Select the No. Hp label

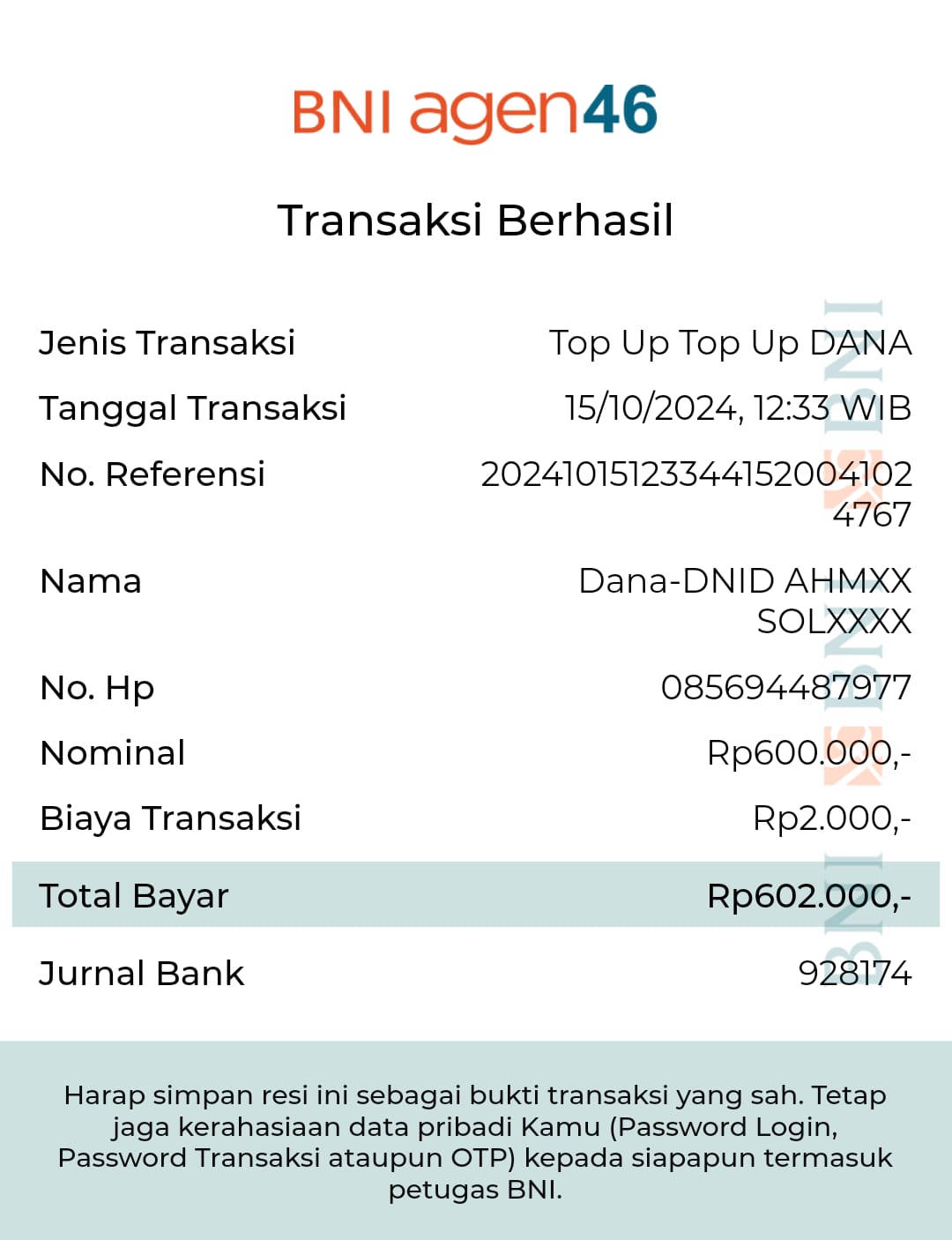click(97, 688)
